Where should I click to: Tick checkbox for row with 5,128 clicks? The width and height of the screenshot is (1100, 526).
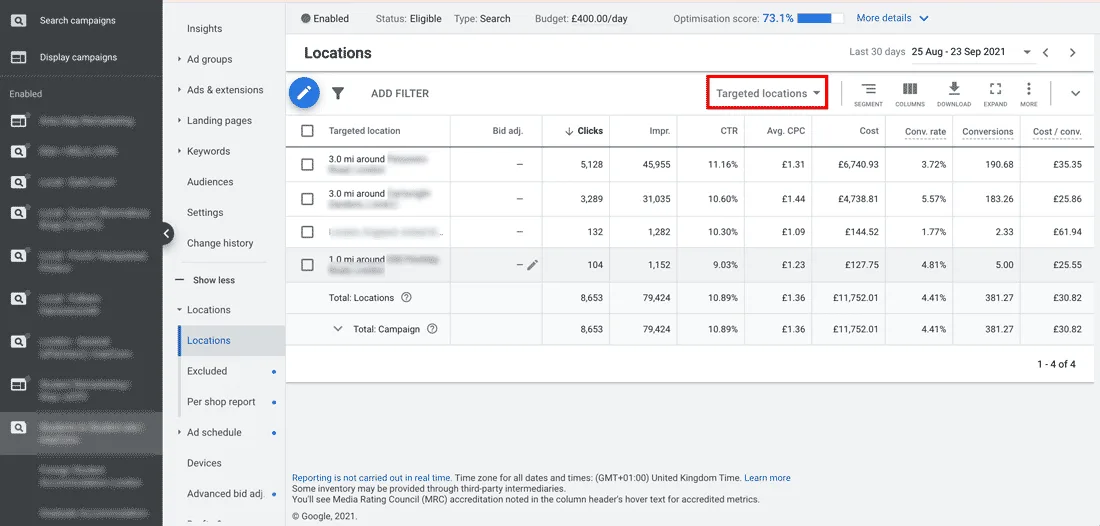click(x=307, y=164)
